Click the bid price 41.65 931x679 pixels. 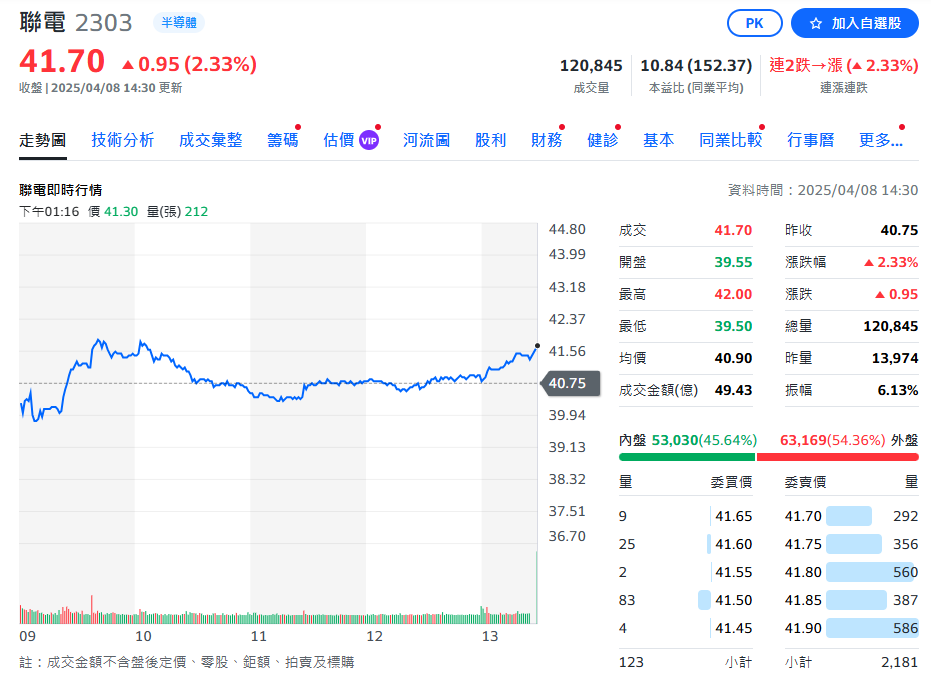733,516
